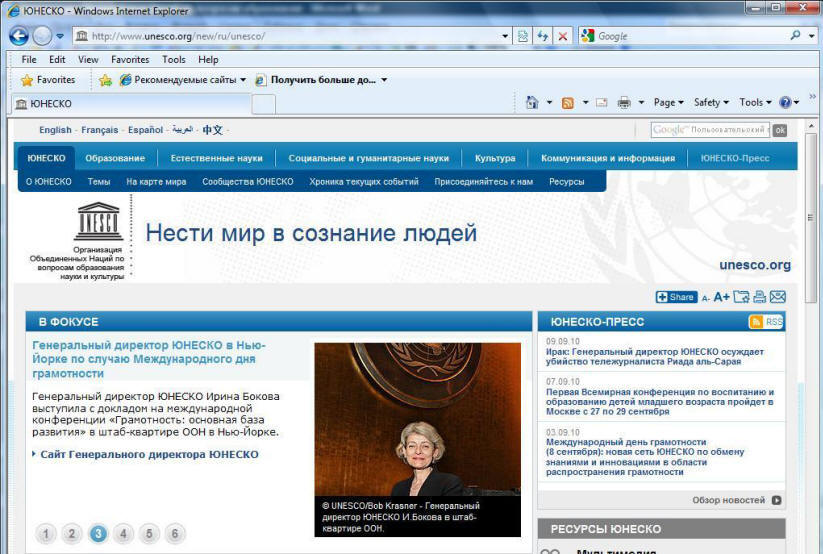823x554 pixels.
Task: Click the browser Forward arrow button
Action: click(x=42, y=36)
